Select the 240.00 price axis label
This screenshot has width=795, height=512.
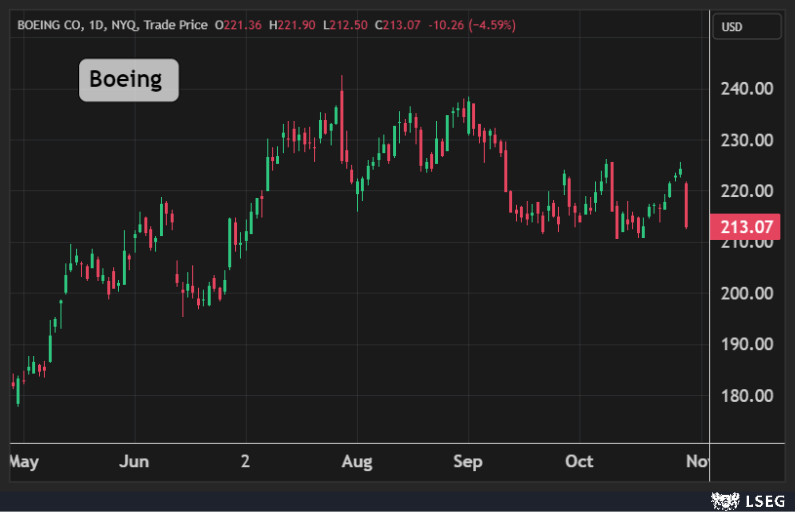[x=747, y=89]
